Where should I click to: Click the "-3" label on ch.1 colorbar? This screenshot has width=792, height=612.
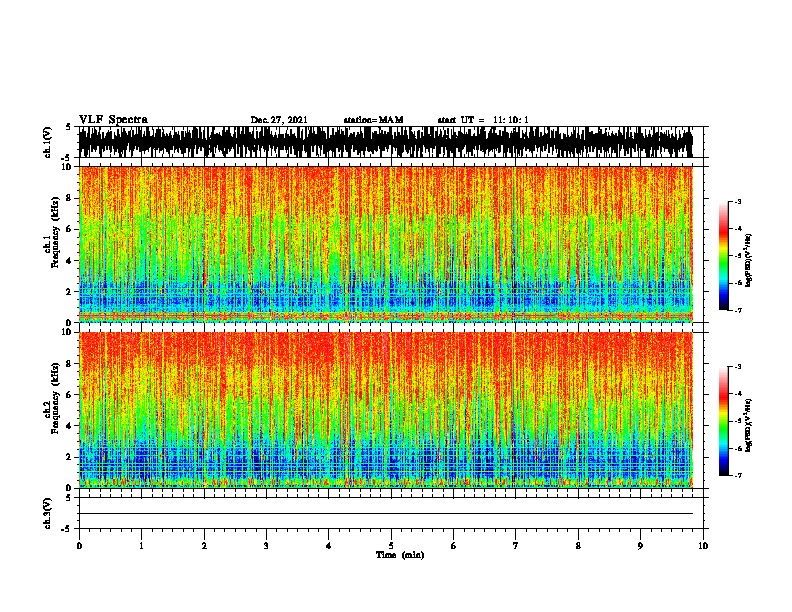pyautogui.click(x=738, y=201)
